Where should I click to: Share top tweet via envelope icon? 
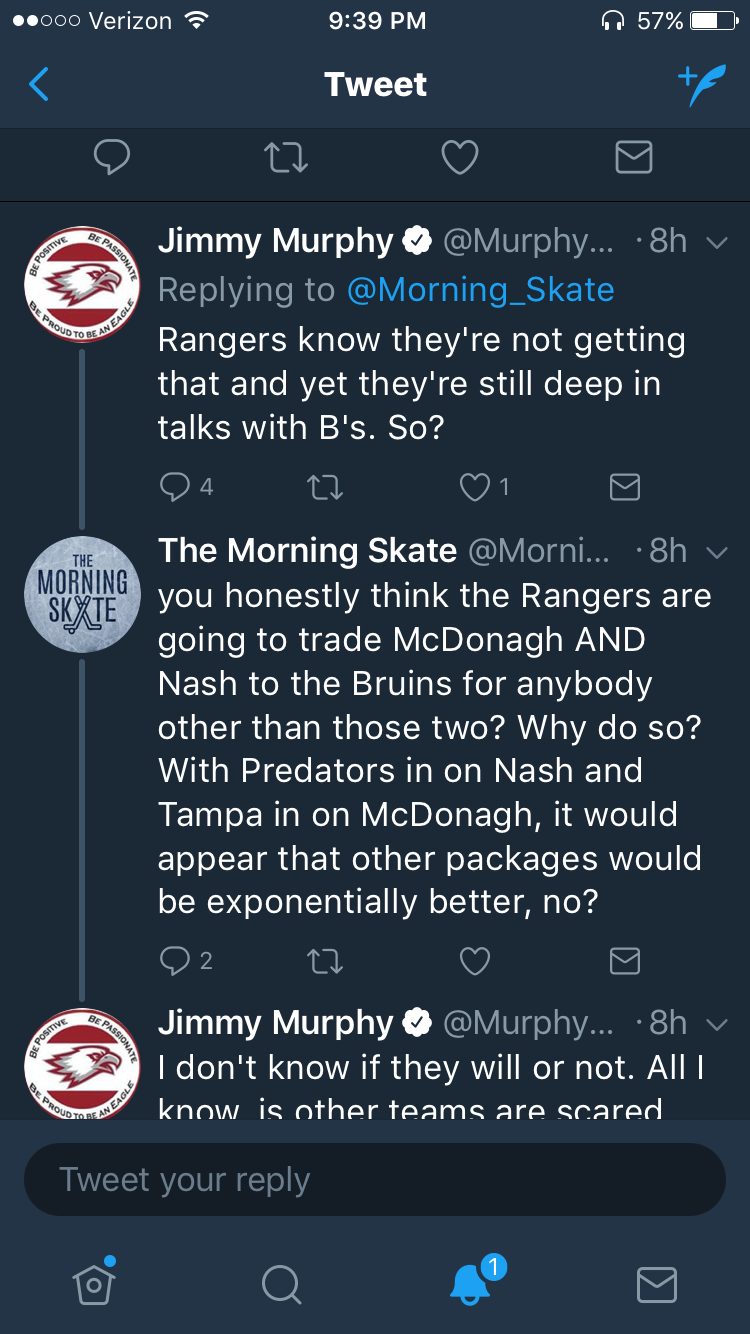[633, 158]
